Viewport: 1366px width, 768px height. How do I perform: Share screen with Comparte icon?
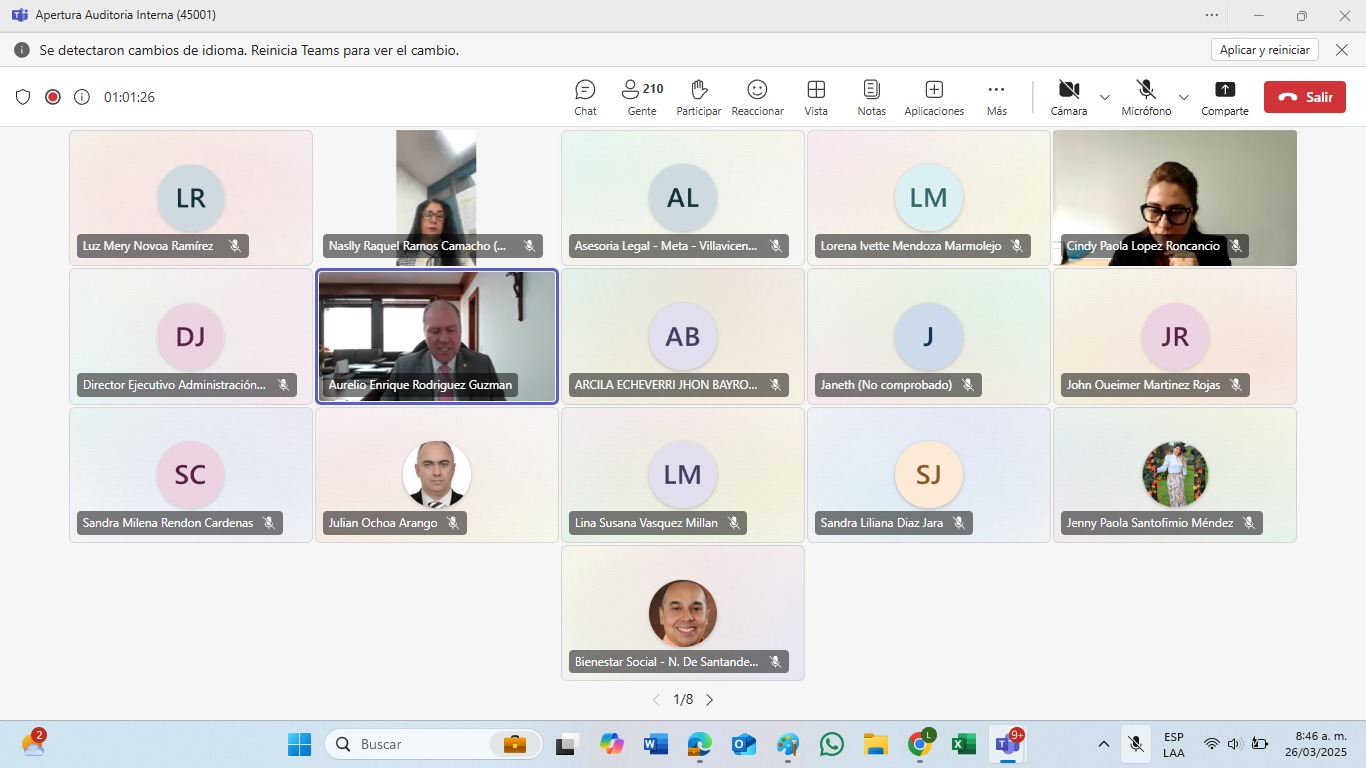pyautogui.click(x=1224, y=97)
